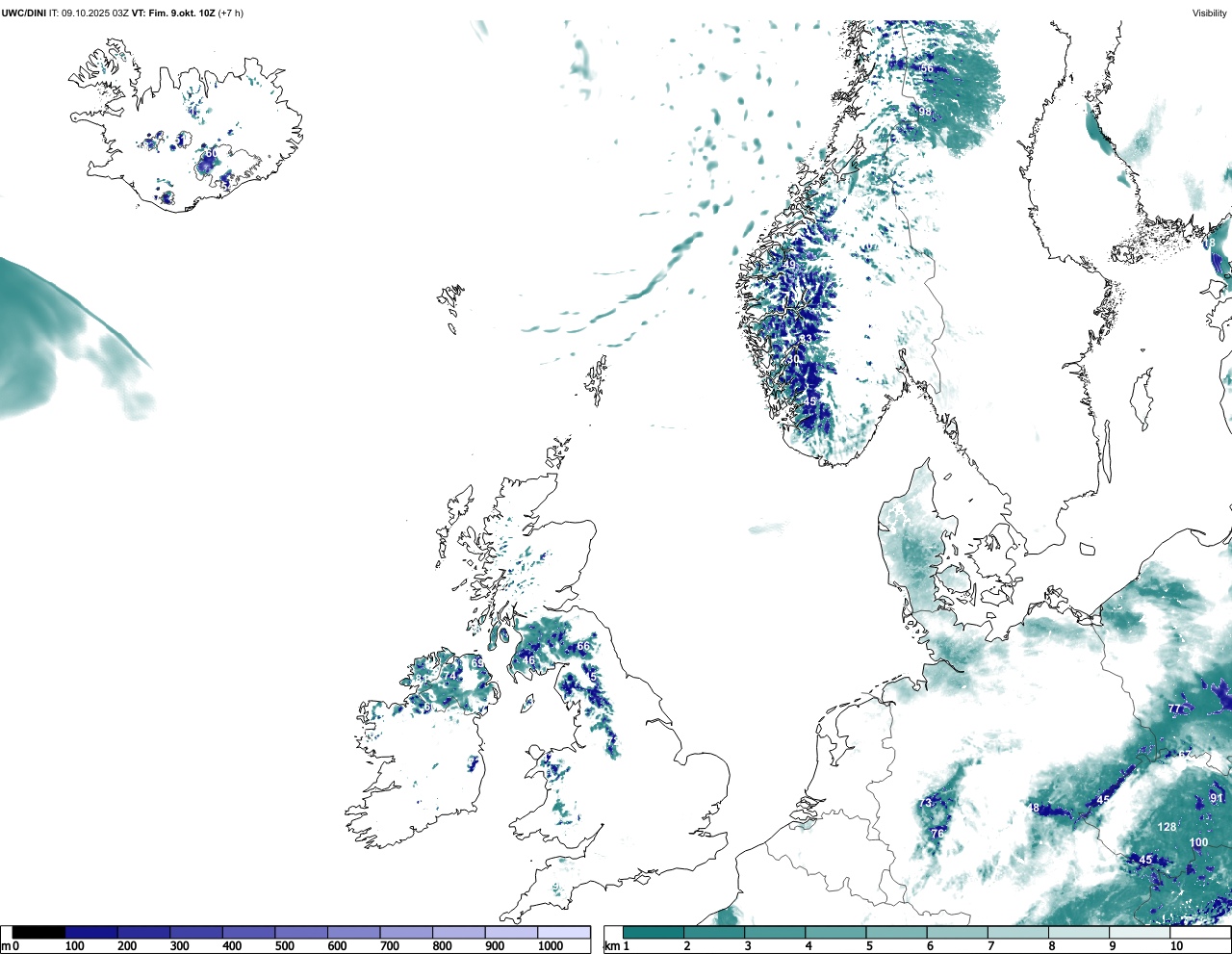This screenshot has height=954, width=1232.
Task: Click the '09.10.2025 03Z' initial time text
Action: 95,13
